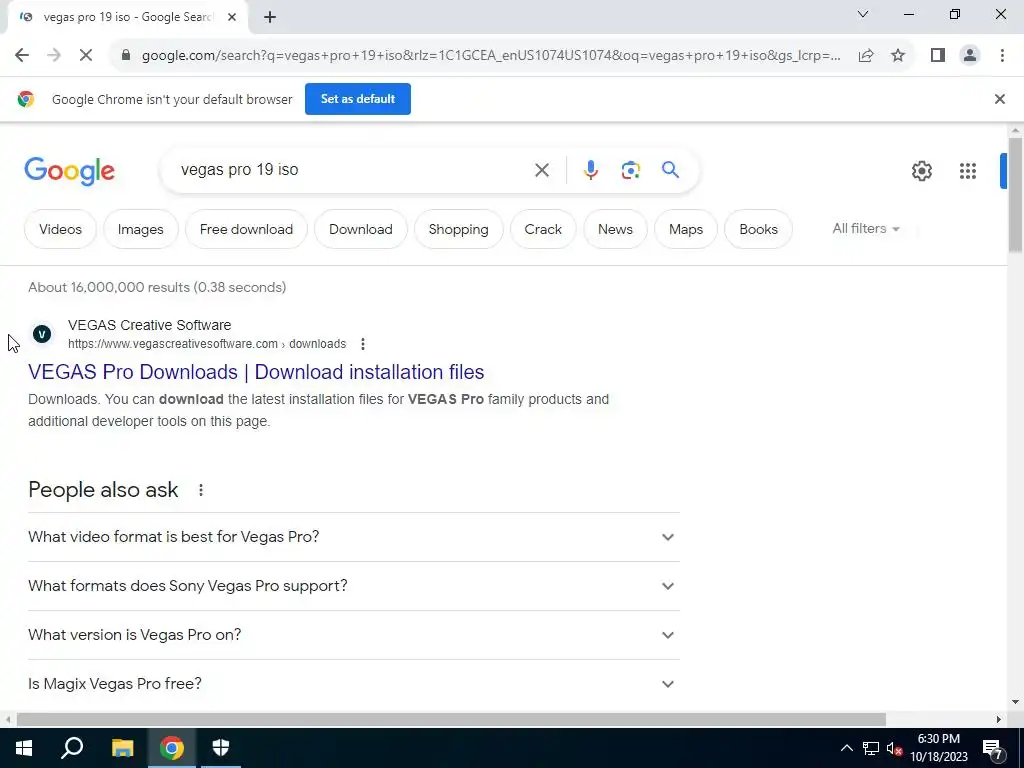View site information lock icon
Viewport: 1024px width, 768px height.
[126, 56]
